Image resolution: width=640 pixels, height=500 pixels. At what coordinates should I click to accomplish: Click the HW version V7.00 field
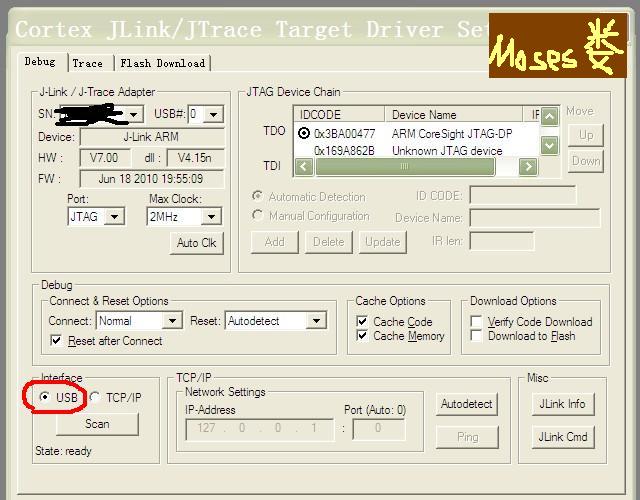(104, 158)
